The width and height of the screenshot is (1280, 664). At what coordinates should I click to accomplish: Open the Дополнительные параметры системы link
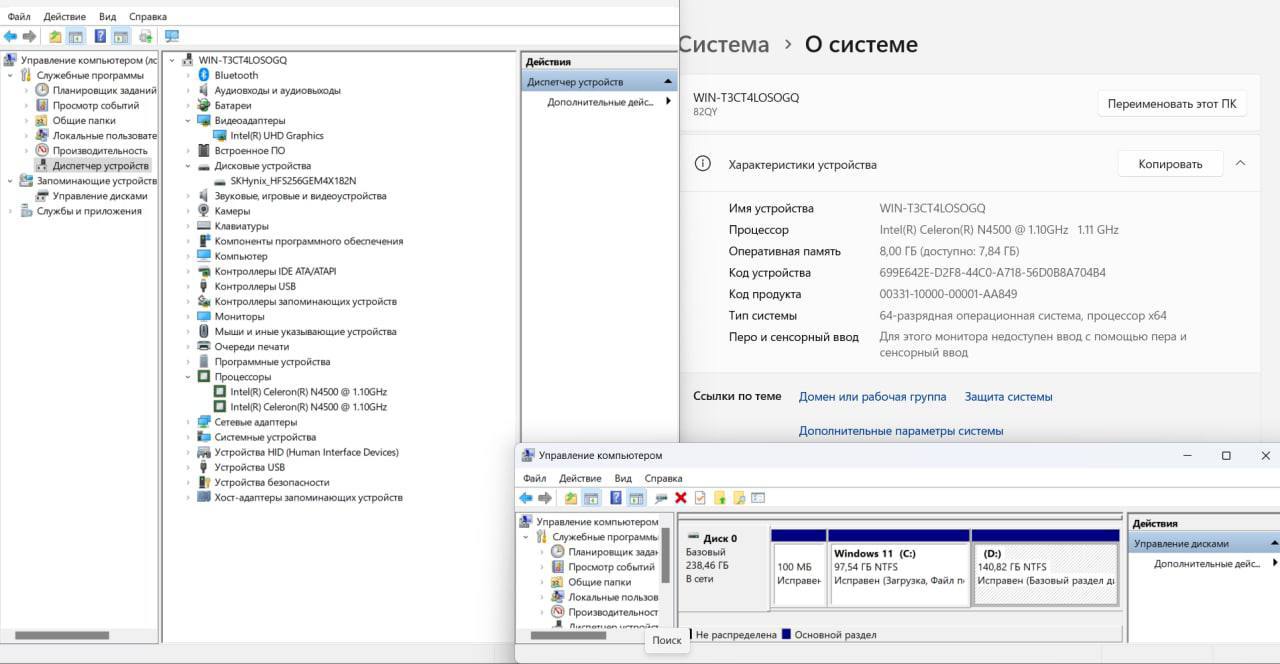901,431
